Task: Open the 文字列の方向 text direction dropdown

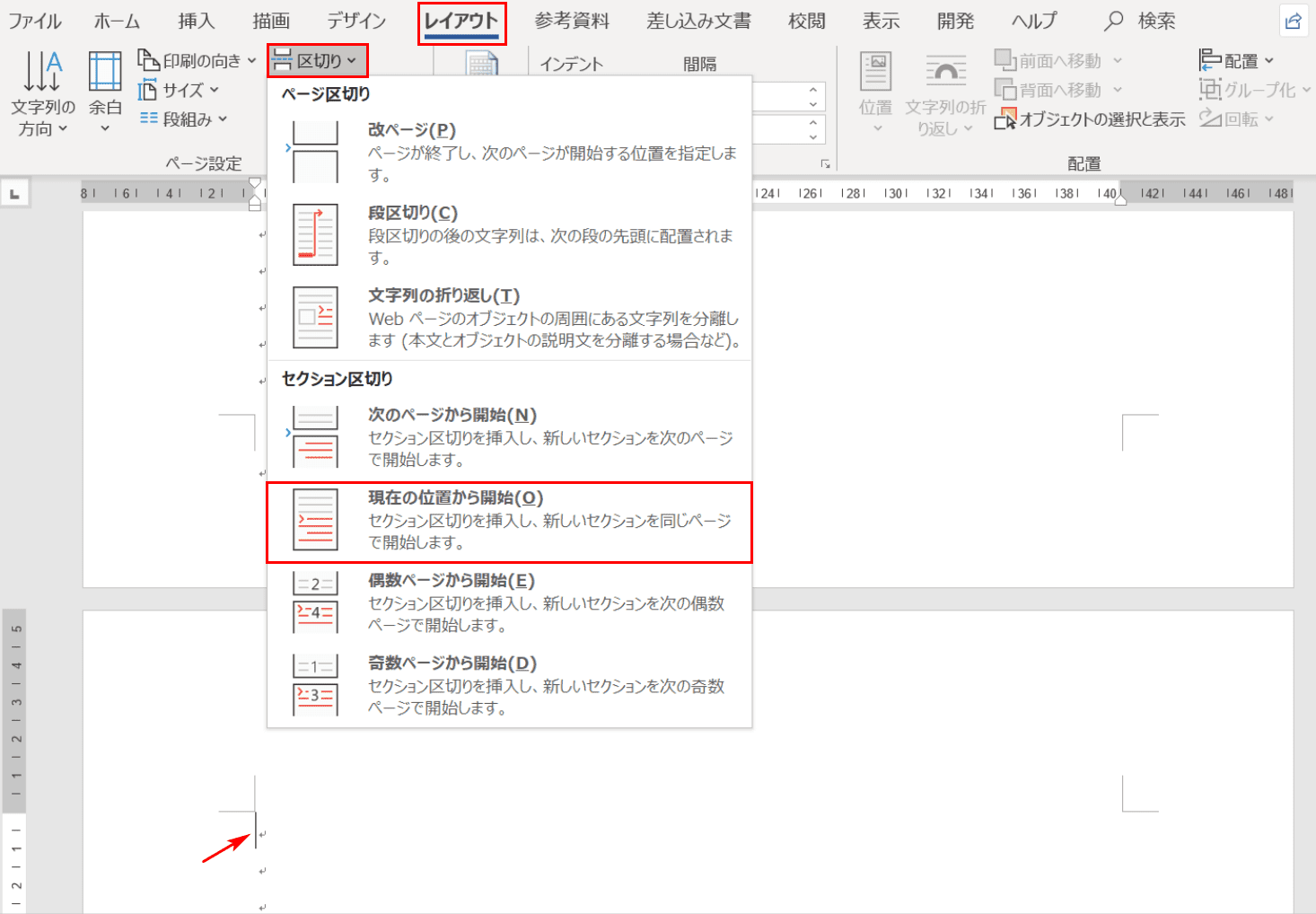Action: (x=42, y=94)
